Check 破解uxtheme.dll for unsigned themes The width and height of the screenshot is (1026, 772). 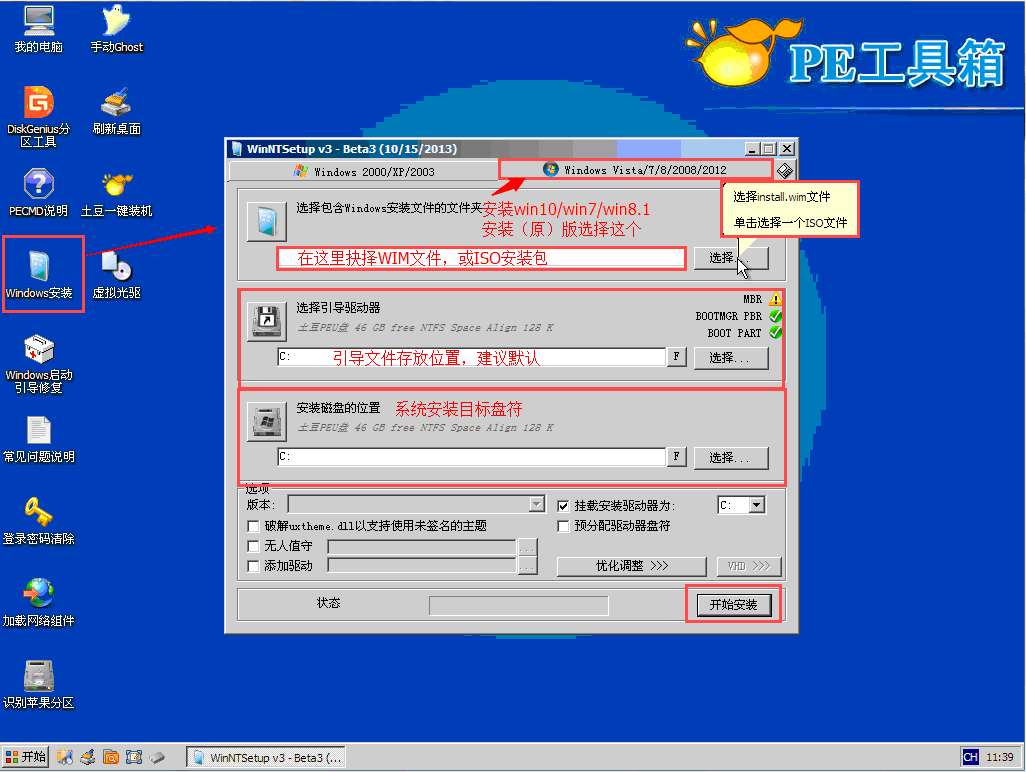point(253,525)
